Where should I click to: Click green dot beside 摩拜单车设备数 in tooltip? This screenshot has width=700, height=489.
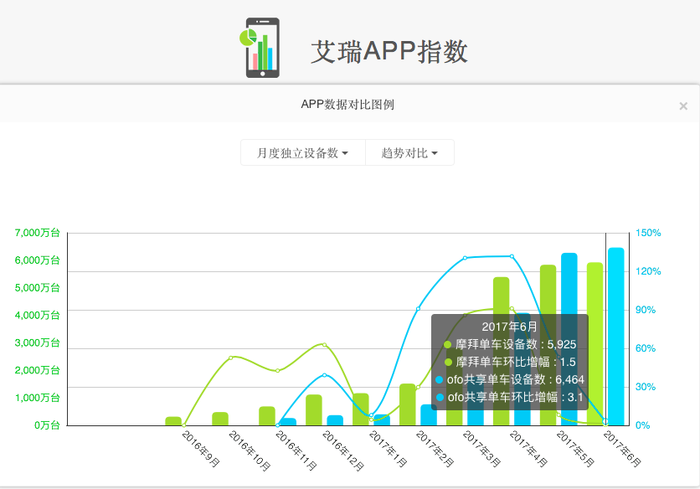[448, 345]
